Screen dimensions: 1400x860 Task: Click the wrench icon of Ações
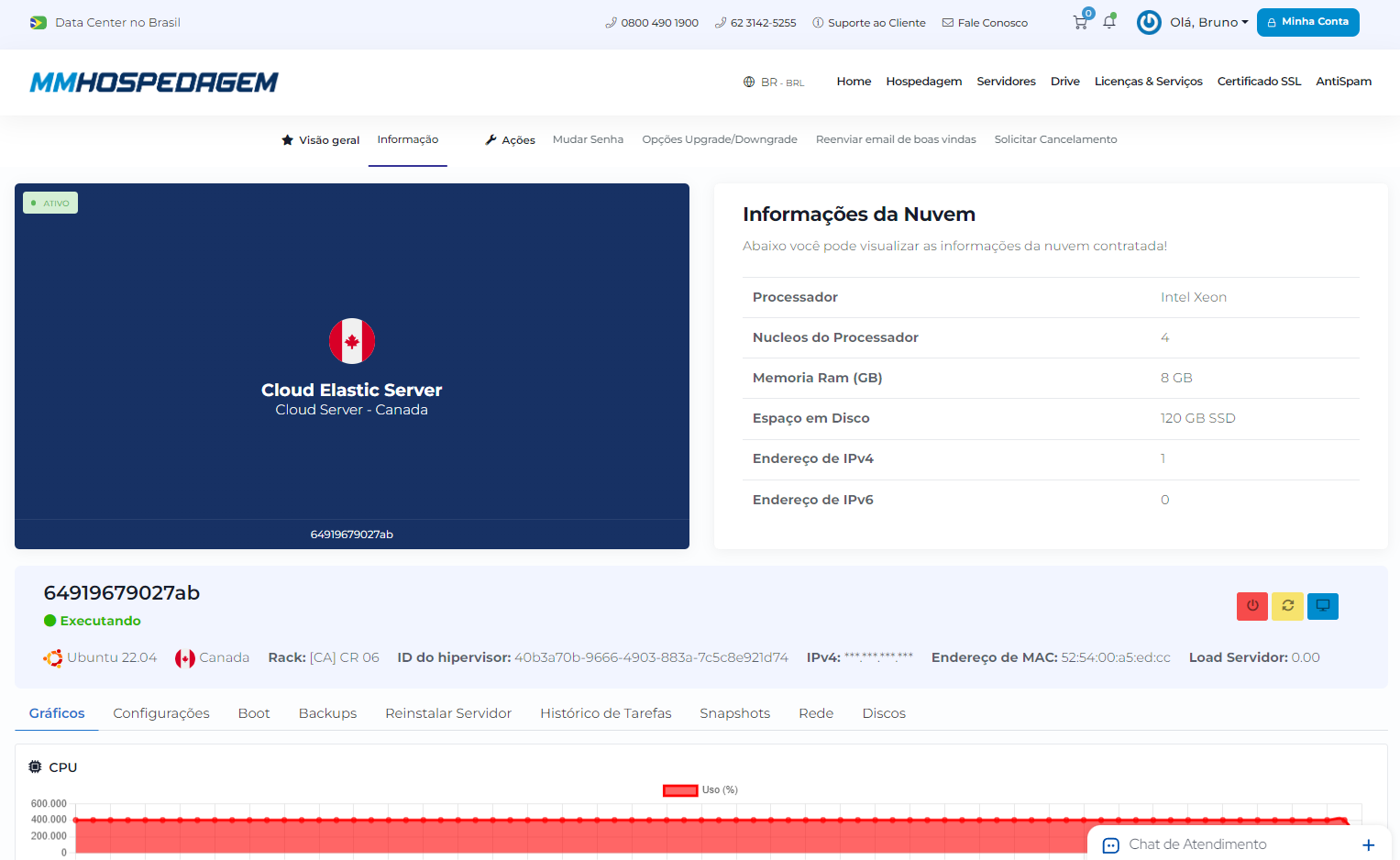tap(491, 140)
